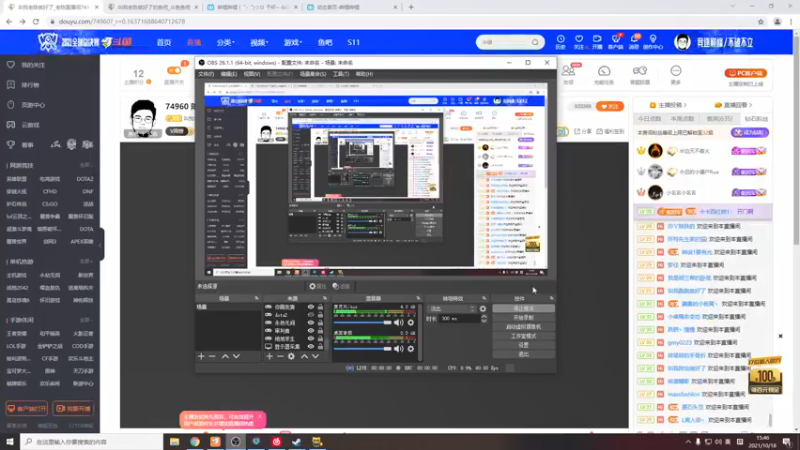Toggle lock on display capture source
This screenshot has height=450, width=800.
click(320, 346)
